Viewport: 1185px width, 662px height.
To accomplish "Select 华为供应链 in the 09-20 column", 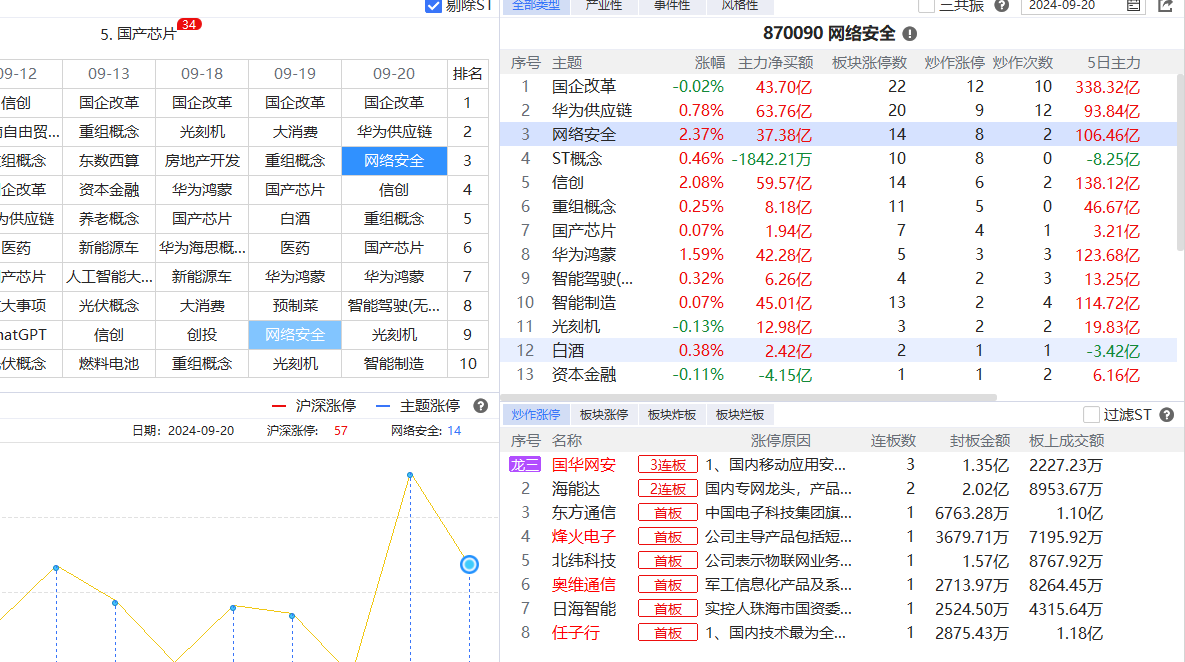I will point(394,132).
